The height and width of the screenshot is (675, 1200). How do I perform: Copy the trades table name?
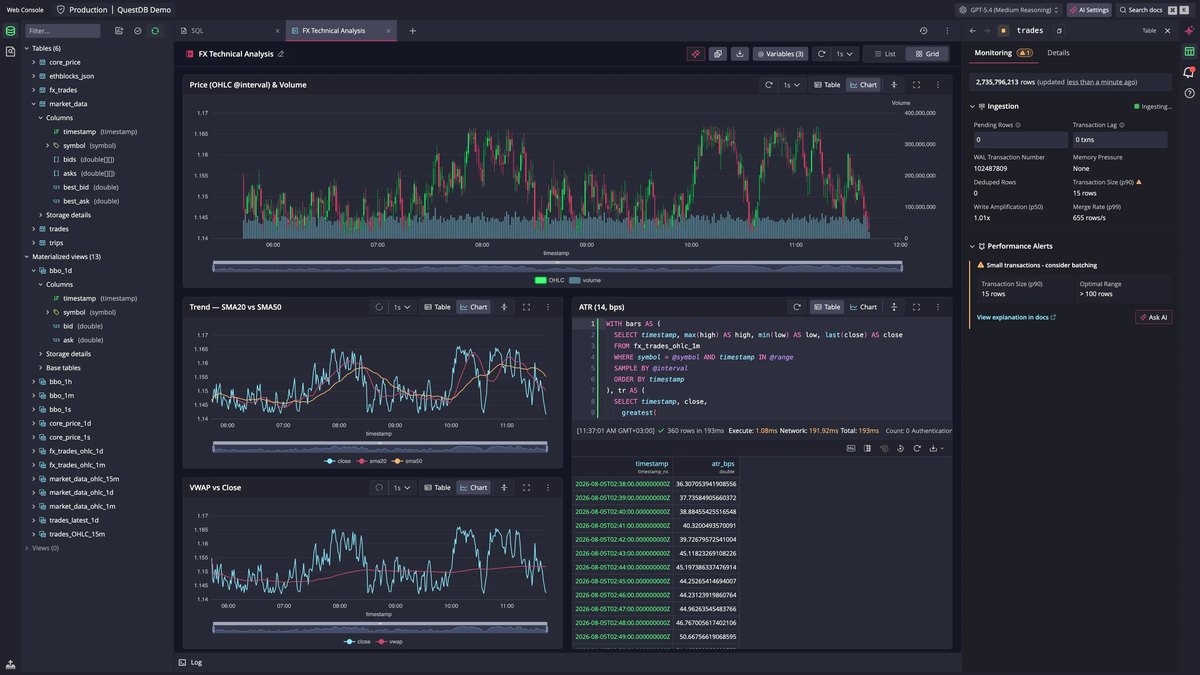pos(1060,31)
